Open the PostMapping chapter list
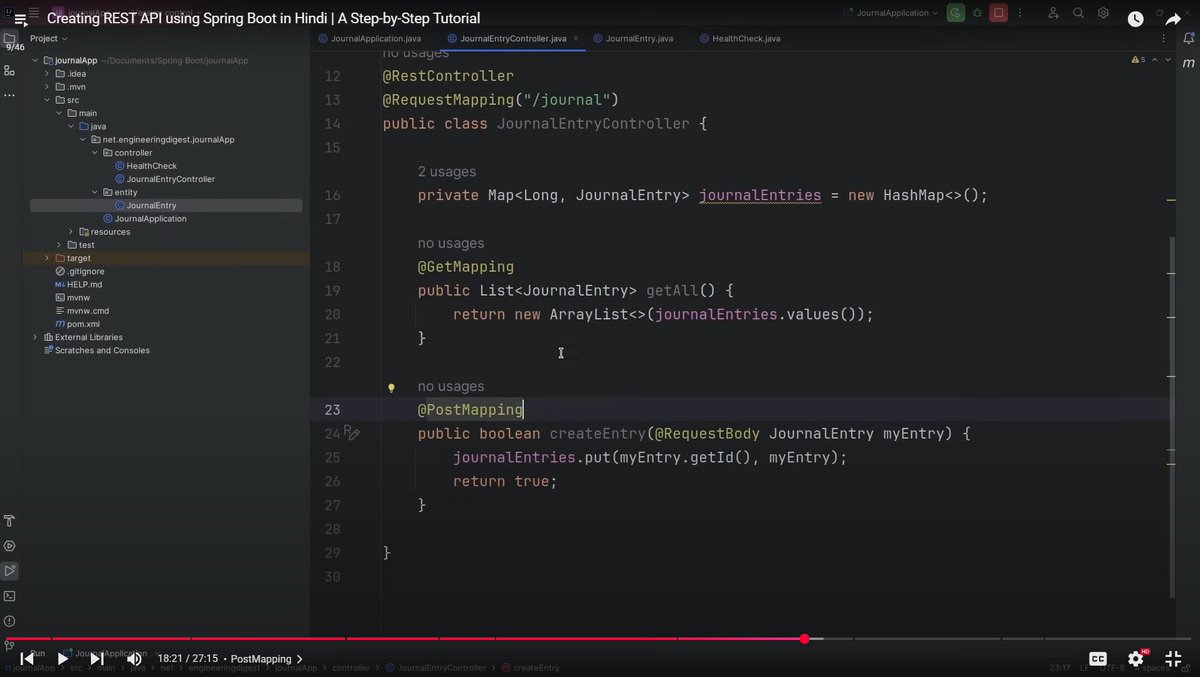 (x=266, y=659)
